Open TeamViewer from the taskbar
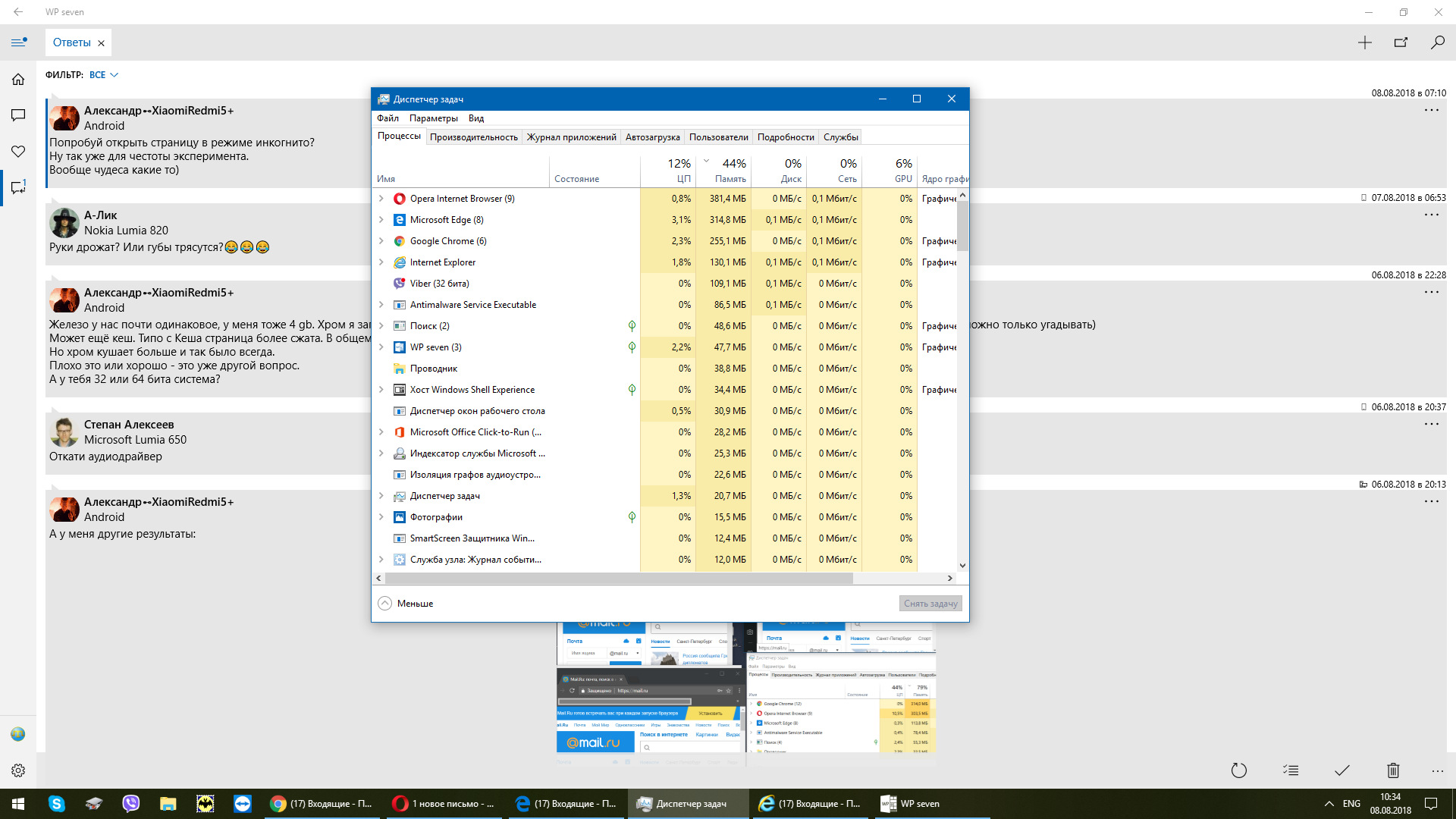Image resolution: width=1456 pixels, height=819 pixels. (x=242, y=804)
